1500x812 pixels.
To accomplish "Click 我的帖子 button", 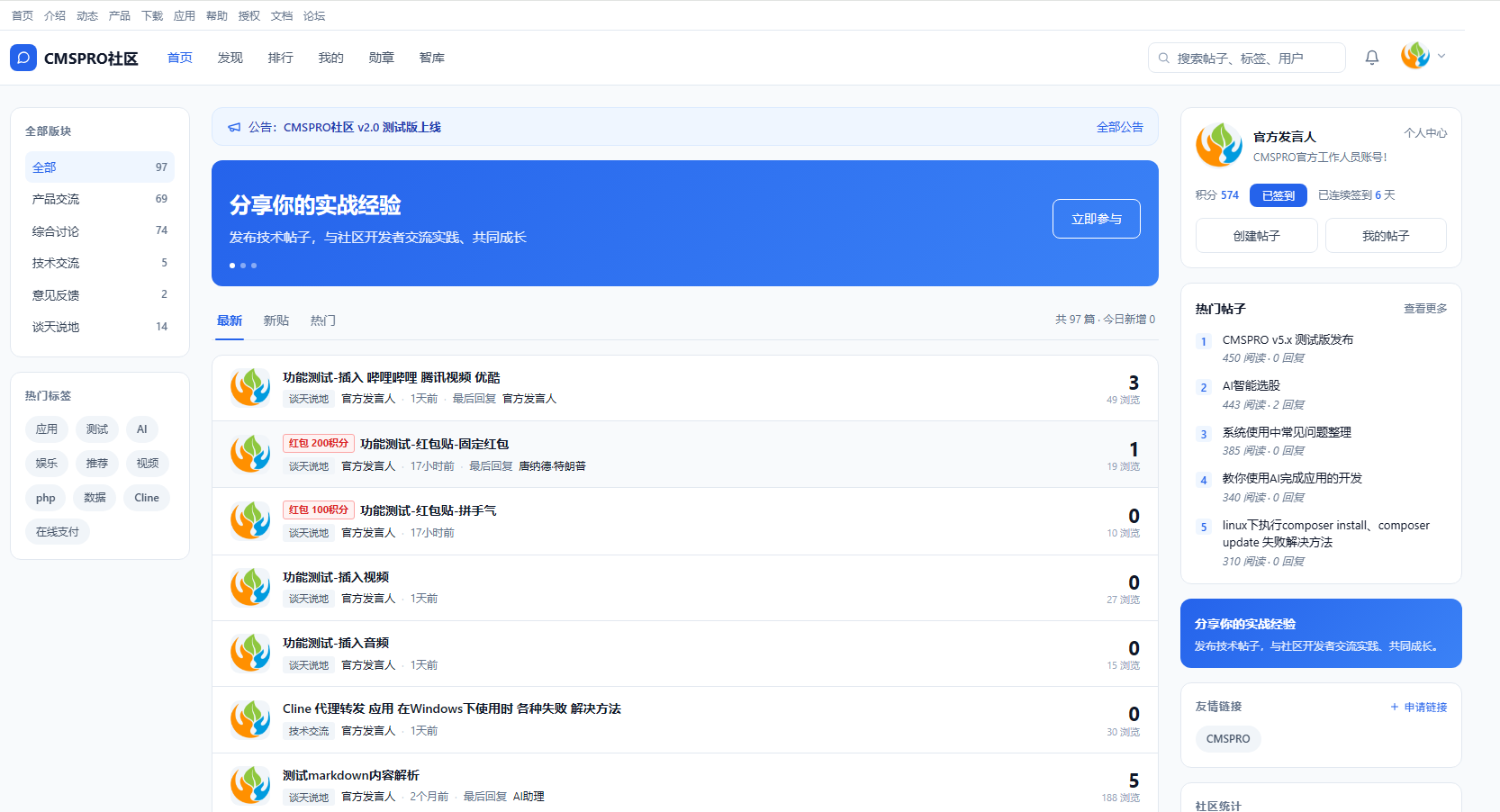I will pos(1386,236).
